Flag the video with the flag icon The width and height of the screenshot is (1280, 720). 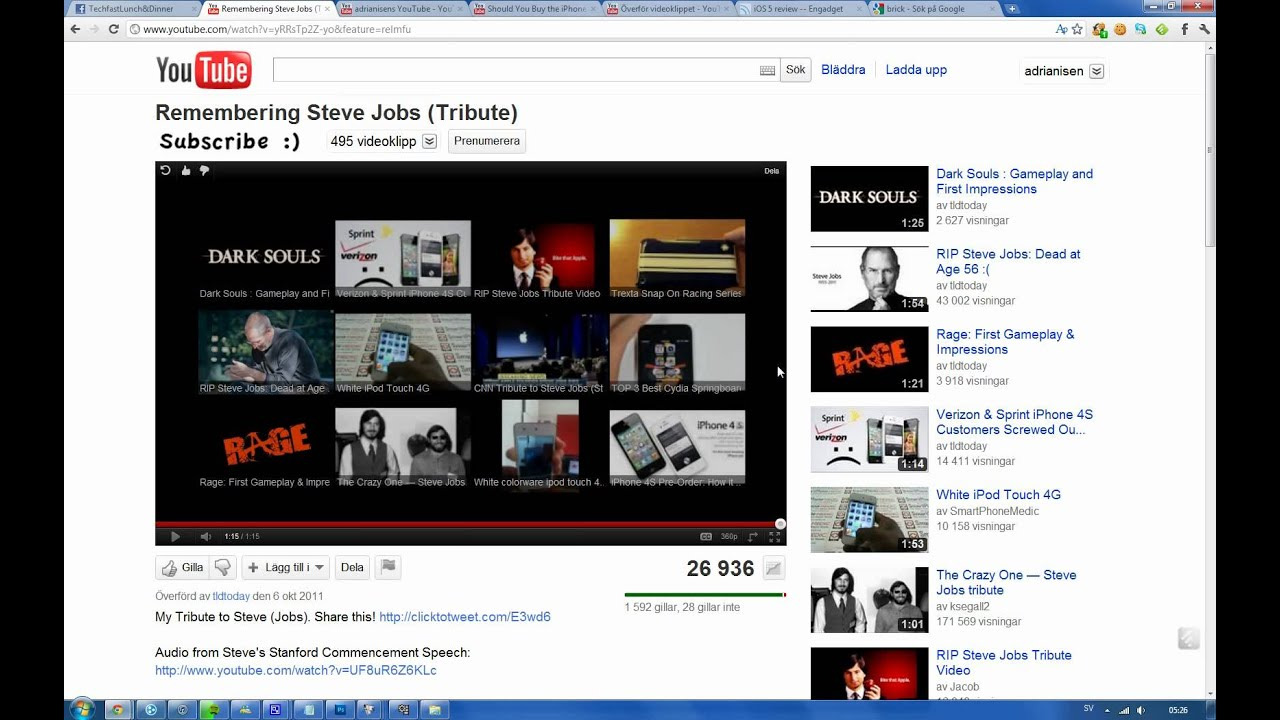[x=388, y=568]
